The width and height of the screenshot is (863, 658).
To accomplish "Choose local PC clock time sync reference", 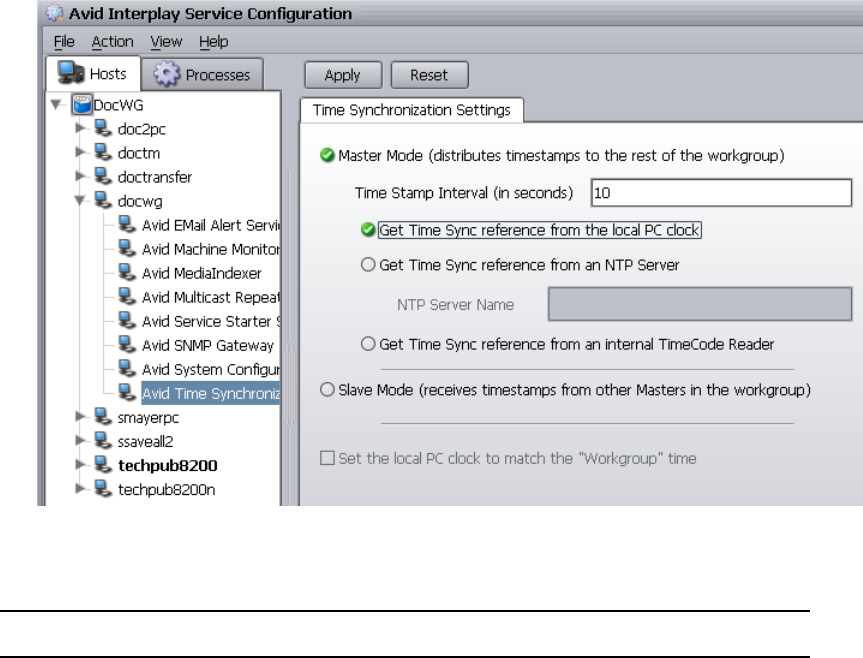I will [368, 229].
